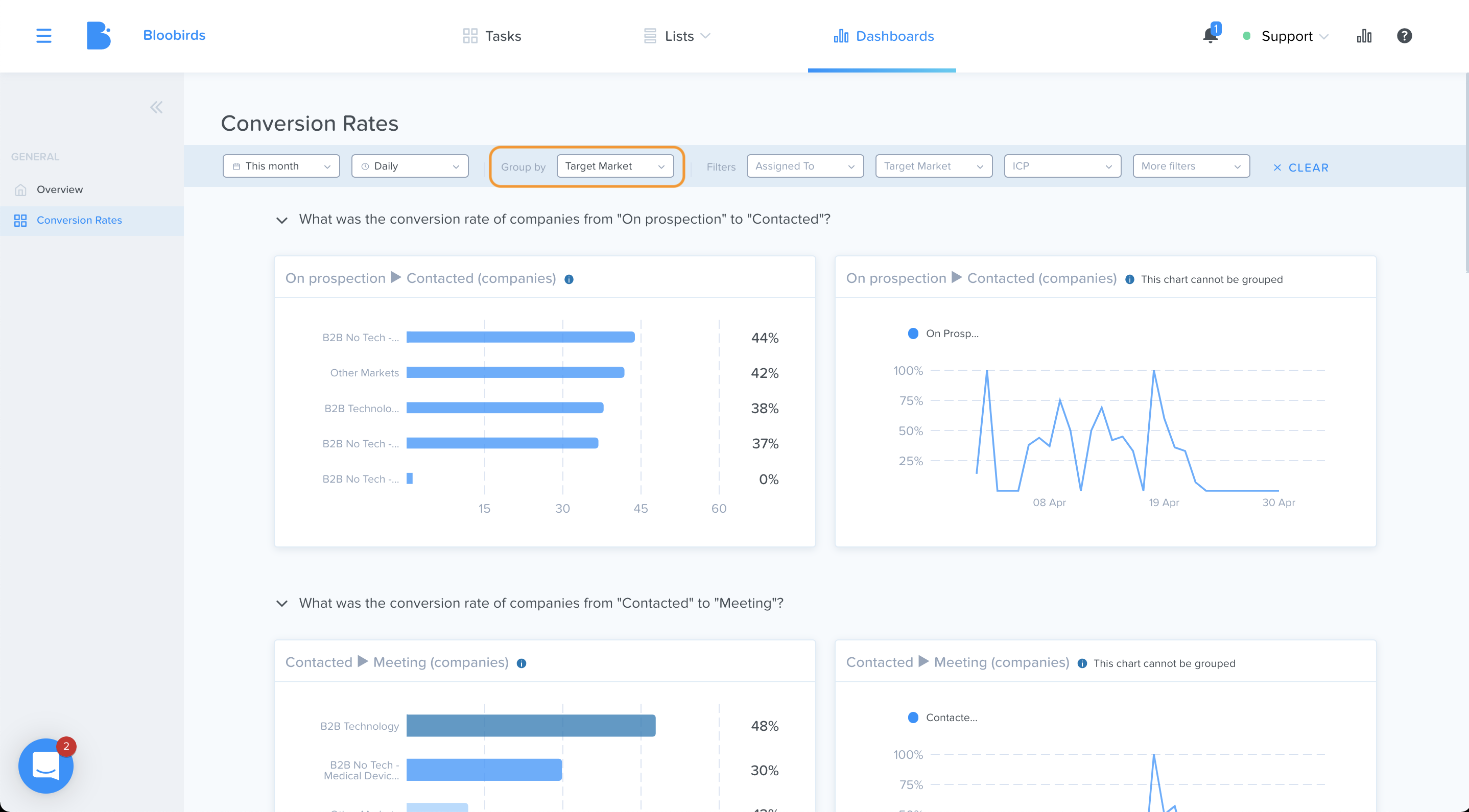The width and height of the screenshot is (1469, 812).
Task: Click the Overview home icon
Action: pyautogui.click(x=20, y=189)
